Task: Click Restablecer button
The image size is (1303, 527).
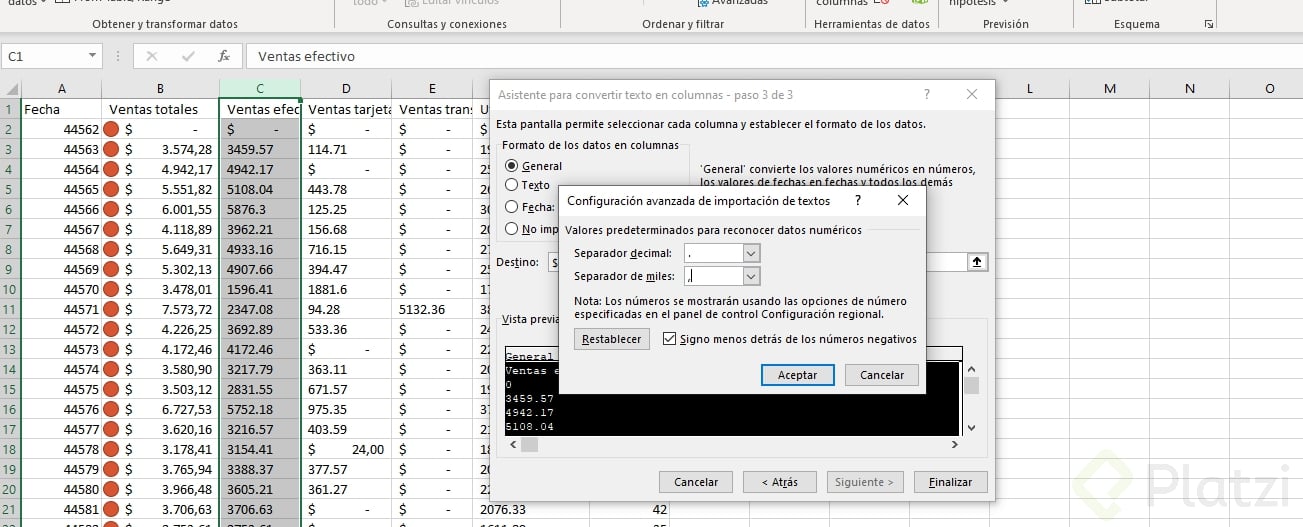Action: pyautogui.click(x=612, y=339)
